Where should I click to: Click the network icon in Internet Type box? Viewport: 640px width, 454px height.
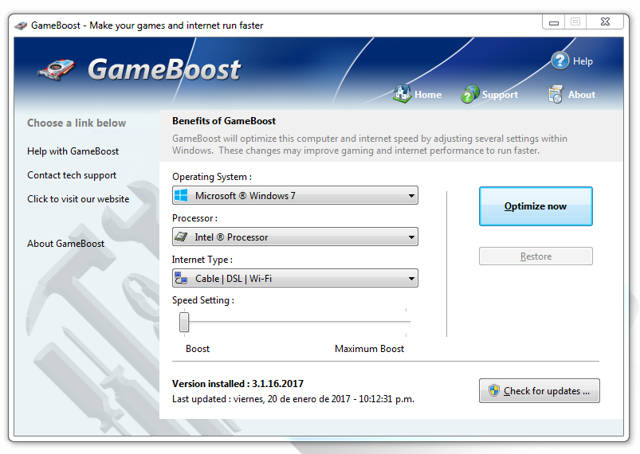[x=181, y=278]
